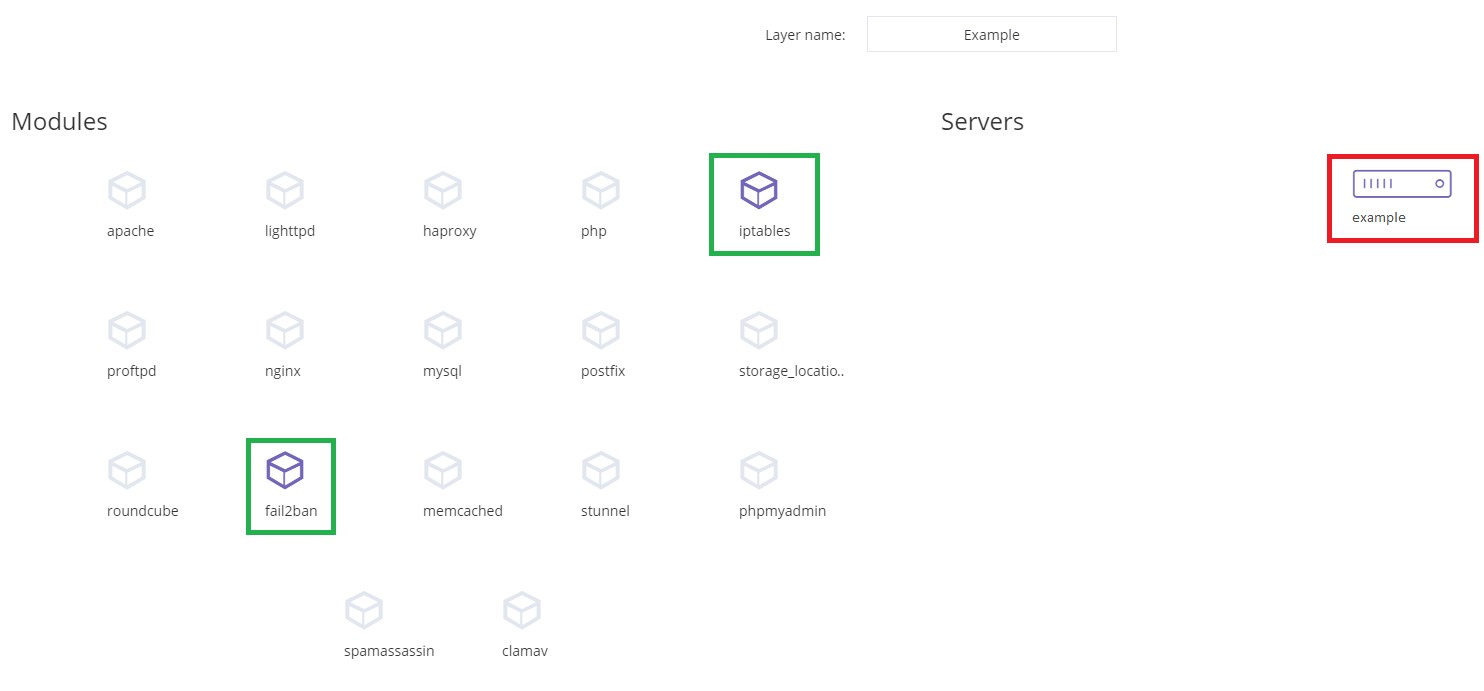Select the php module icon
The image size is (1484, 691).
click(601, 190)
